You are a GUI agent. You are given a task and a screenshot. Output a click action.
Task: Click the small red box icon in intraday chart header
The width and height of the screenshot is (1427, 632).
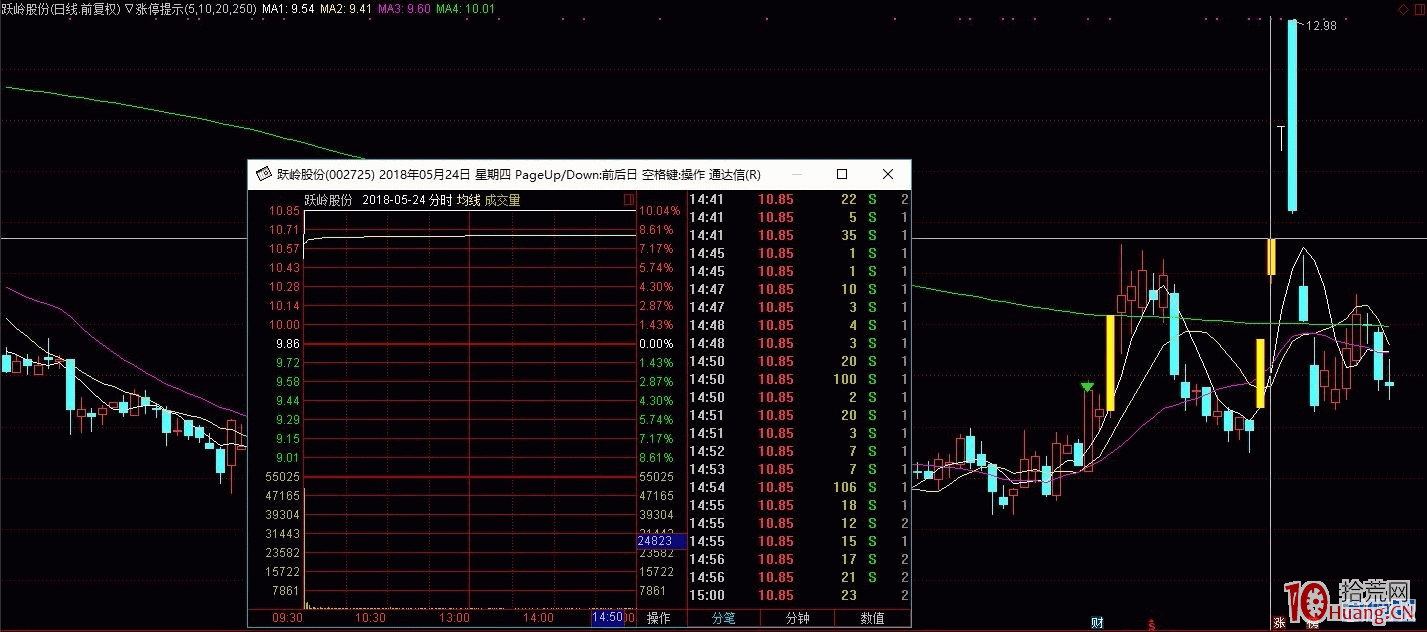(x=629, y=200)
